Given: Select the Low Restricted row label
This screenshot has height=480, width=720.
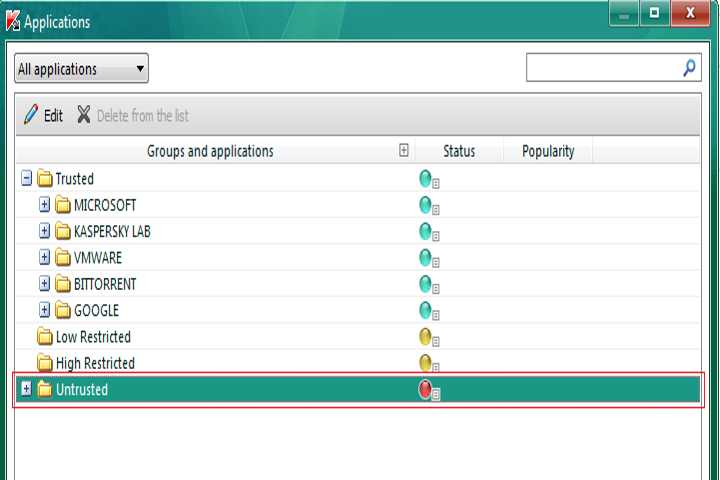Looking at the screenshot, I should coord(93,337).
